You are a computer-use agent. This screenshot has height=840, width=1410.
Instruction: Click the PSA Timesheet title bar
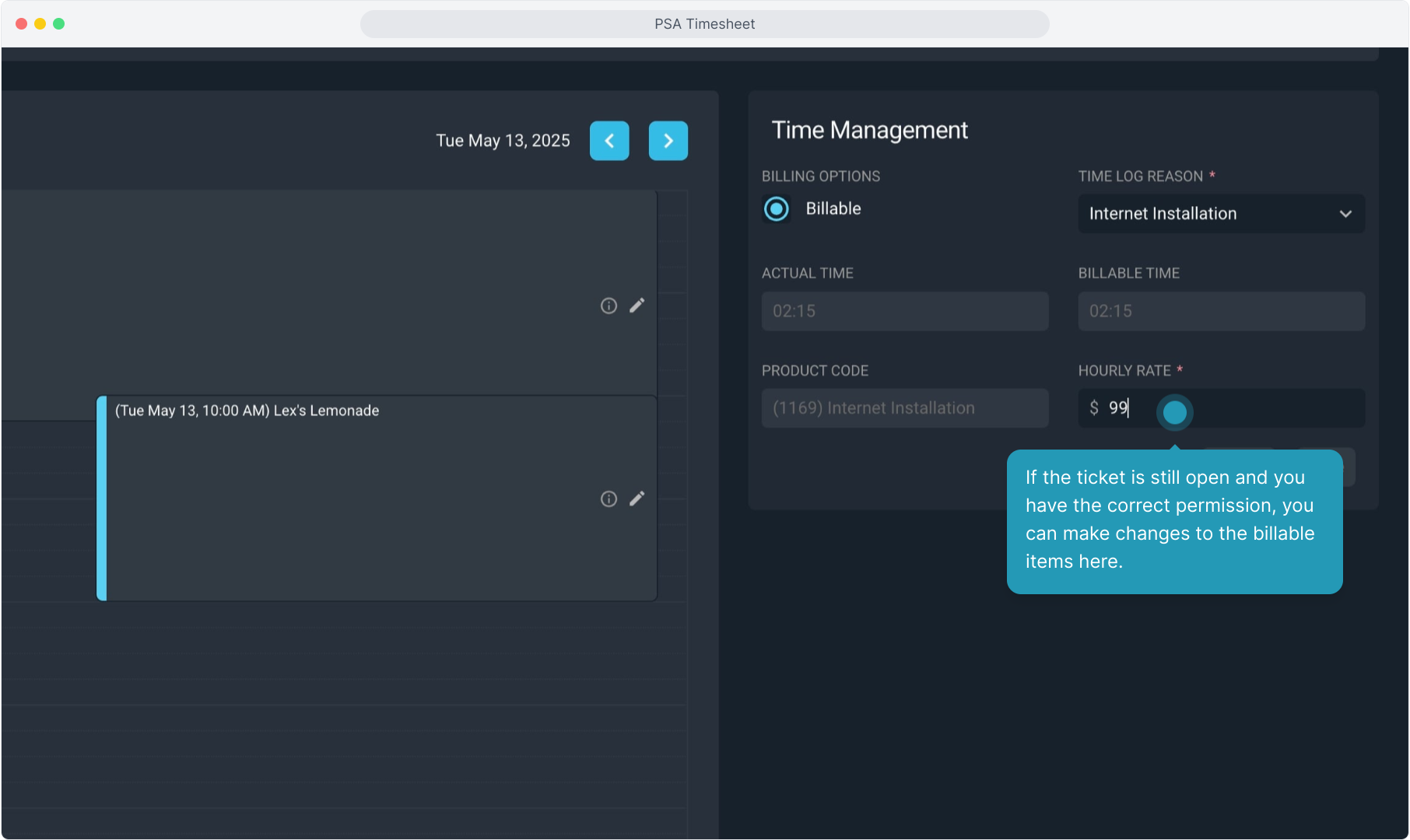704,24
